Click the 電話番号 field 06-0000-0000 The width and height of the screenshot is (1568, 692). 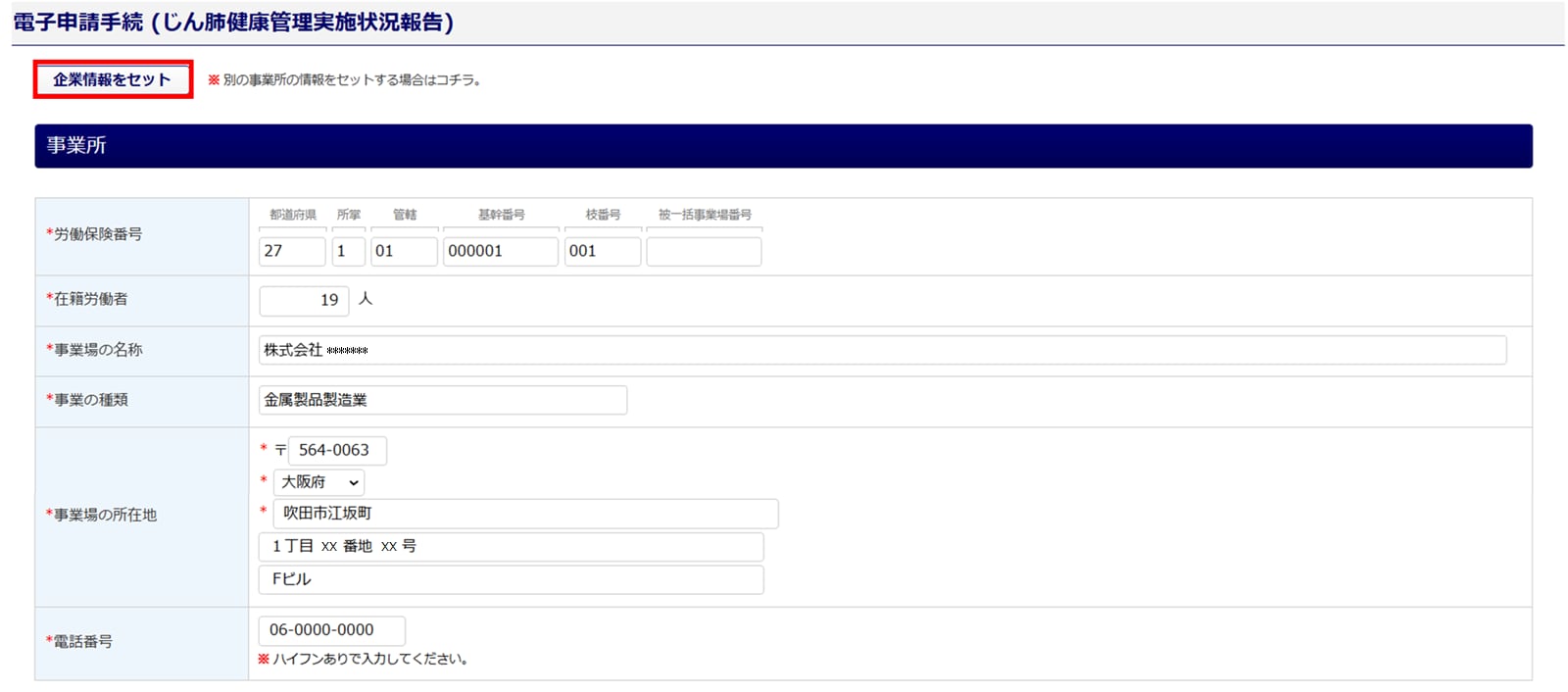(x=331, y=630)
